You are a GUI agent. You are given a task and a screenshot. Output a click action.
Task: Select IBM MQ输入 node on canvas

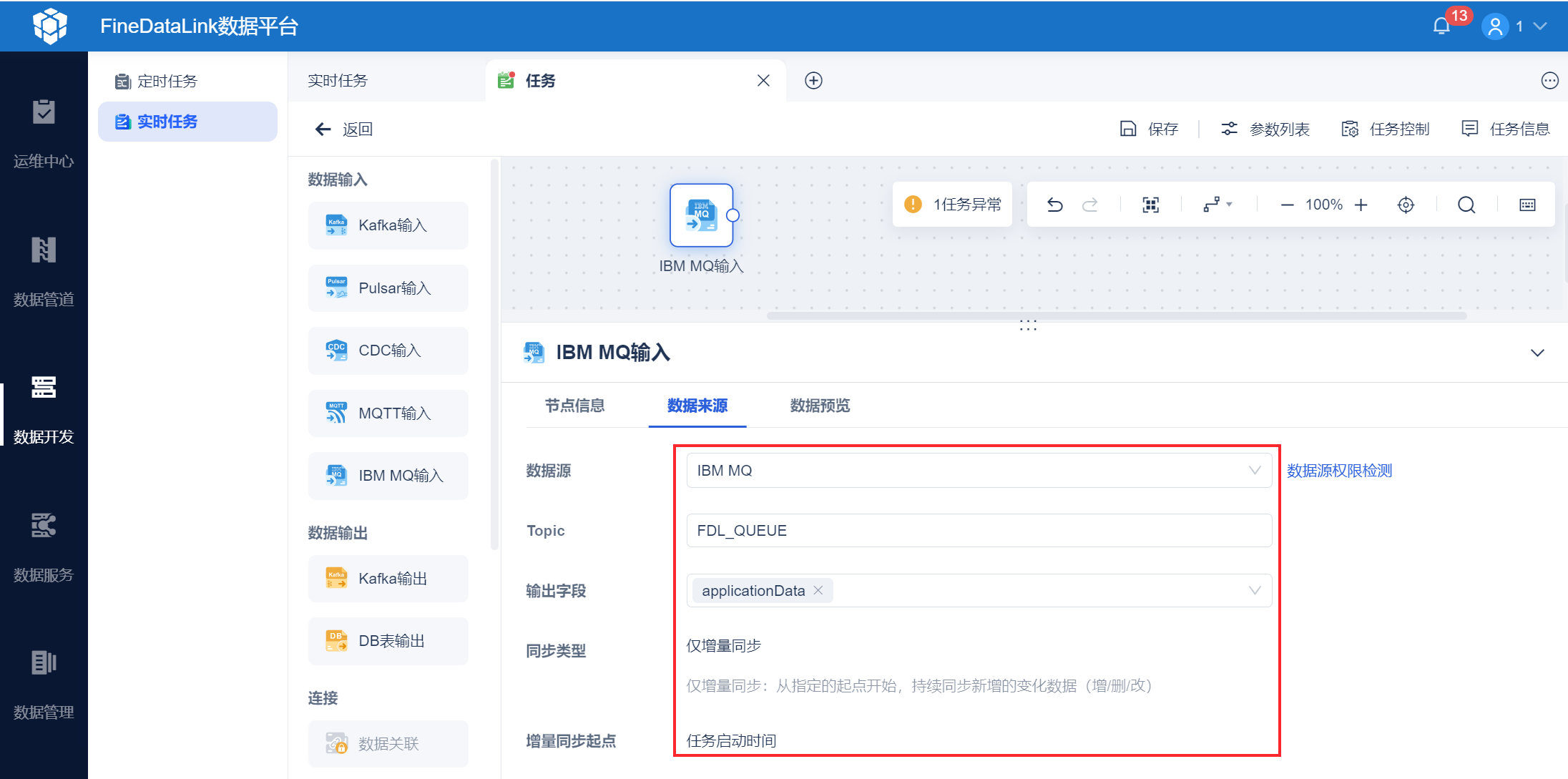click(x=701, y=215)
